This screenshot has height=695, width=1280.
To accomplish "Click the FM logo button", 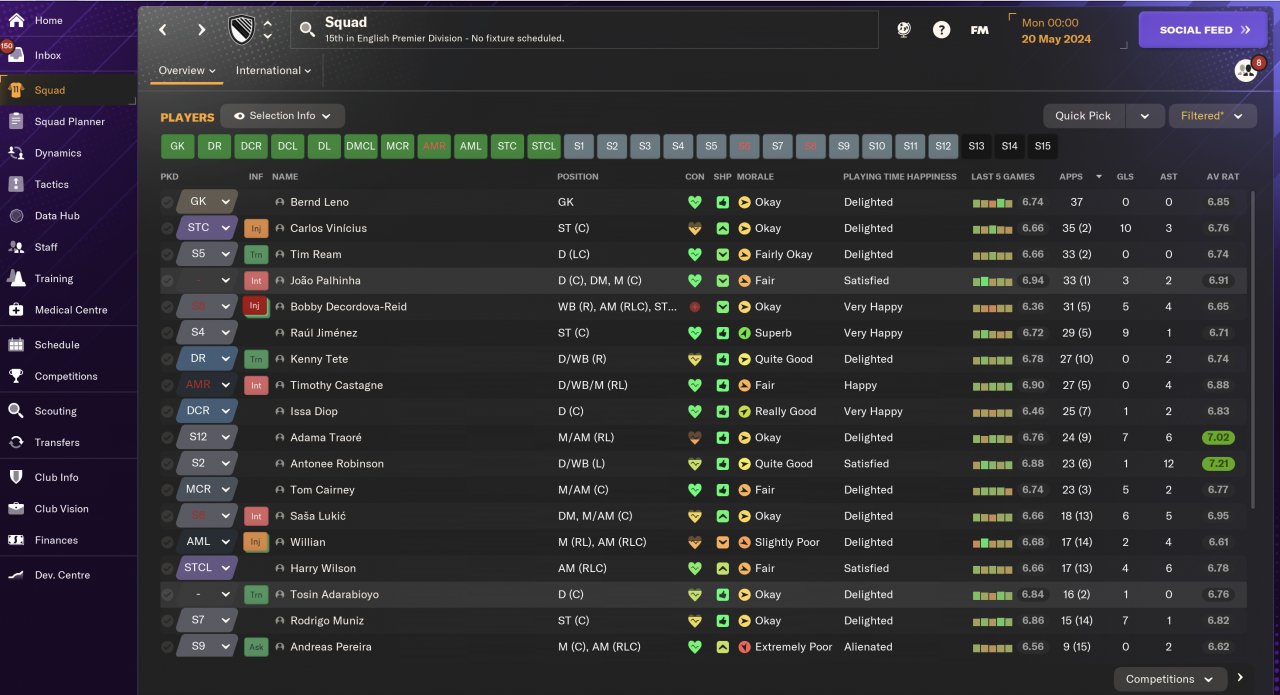I will coord(980,30).
